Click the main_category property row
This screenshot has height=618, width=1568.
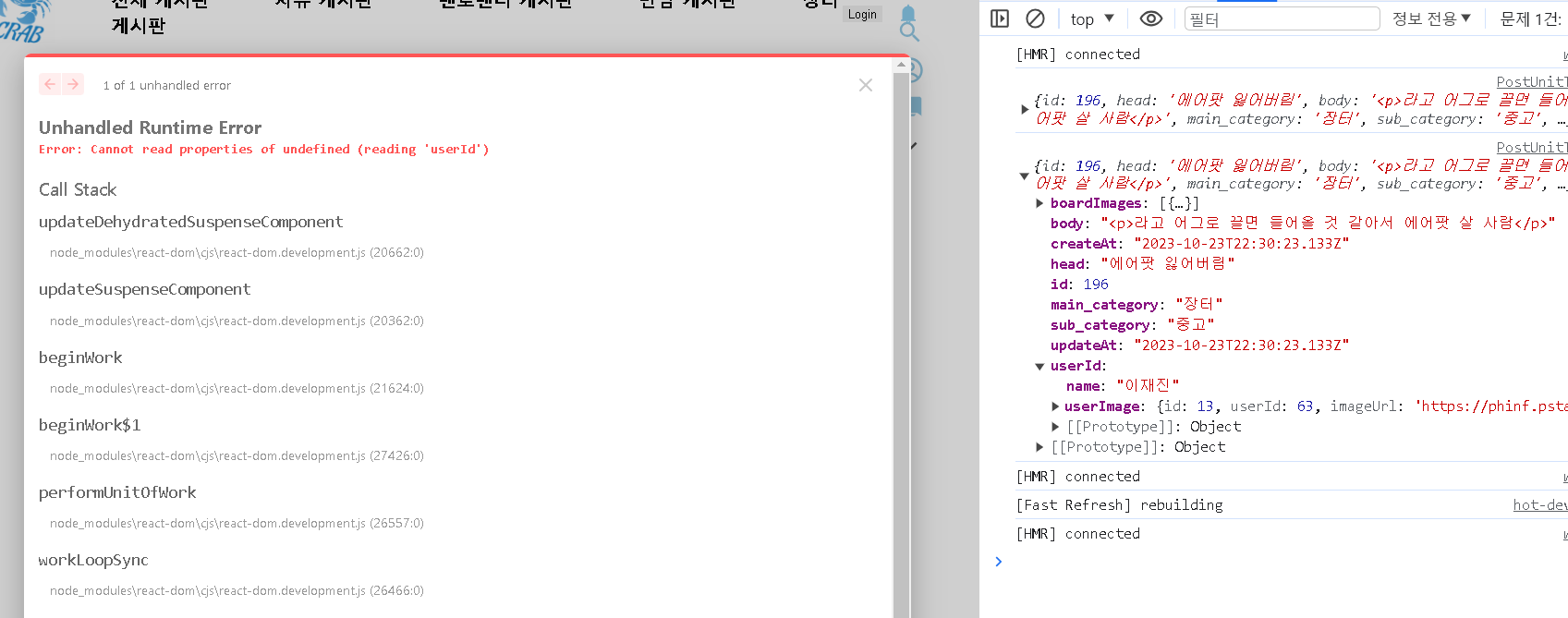(1136, 305)
